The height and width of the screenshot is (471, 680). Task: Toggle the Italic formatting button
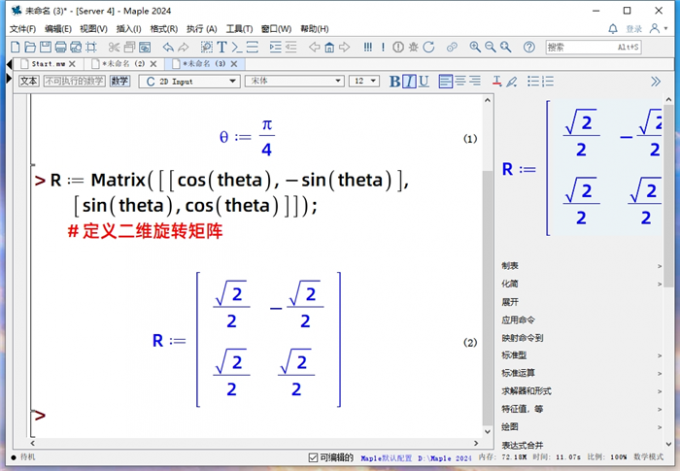pos(409,81)
